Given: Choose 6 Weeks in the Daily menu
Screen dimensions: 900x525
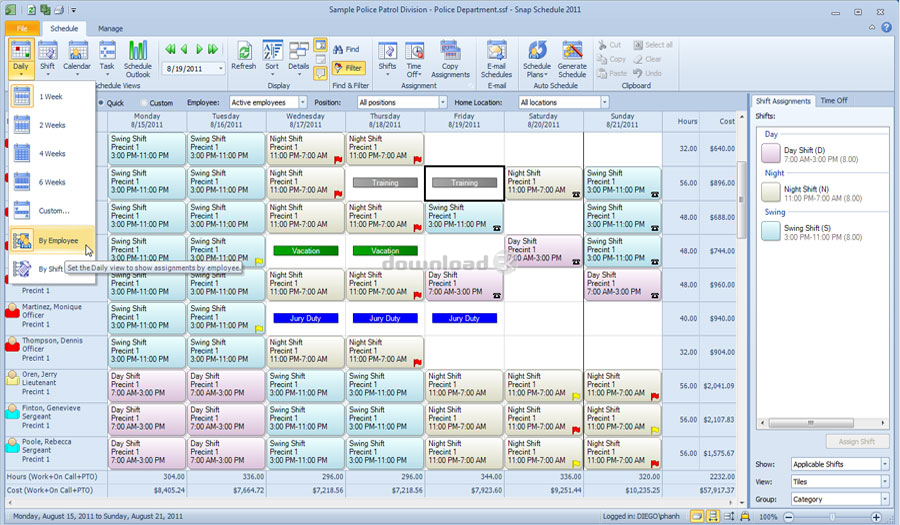Looking at the screenshot, I should point(52,182).
